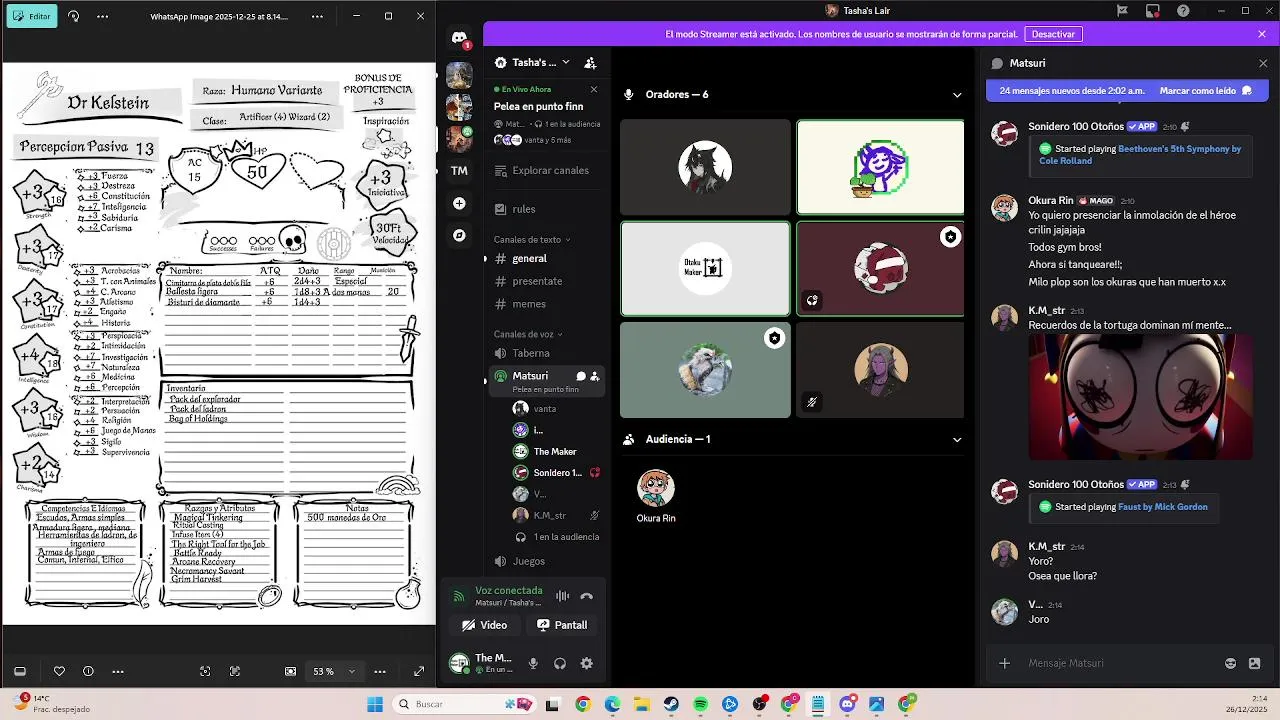Image resolution: width=1280 pixels, height=720 pixels.
Task: Open the TM server icon in Discord
Action: (459, 171)
